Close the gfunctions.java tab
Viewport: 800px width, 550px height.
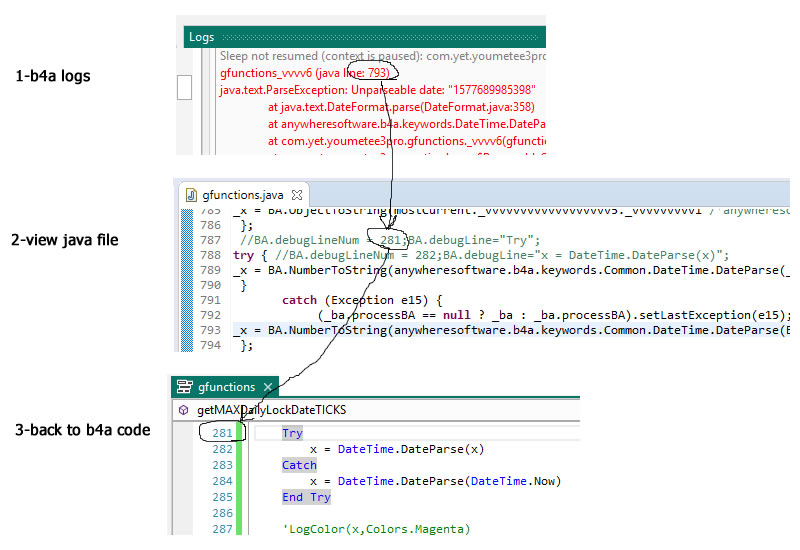click(x=297, y=195)
